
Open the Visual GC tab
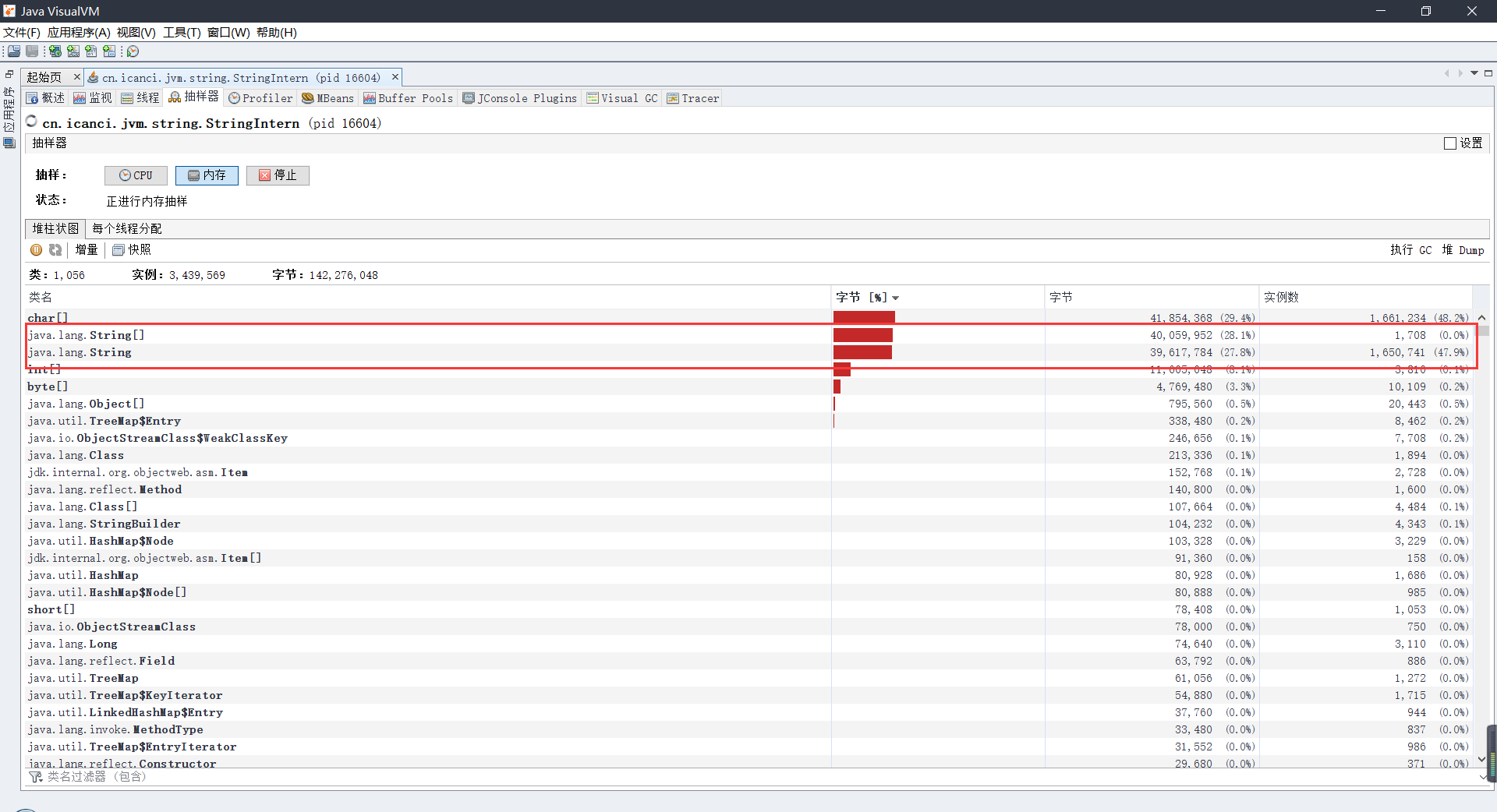pyautogui.click(x=622, y=98)
